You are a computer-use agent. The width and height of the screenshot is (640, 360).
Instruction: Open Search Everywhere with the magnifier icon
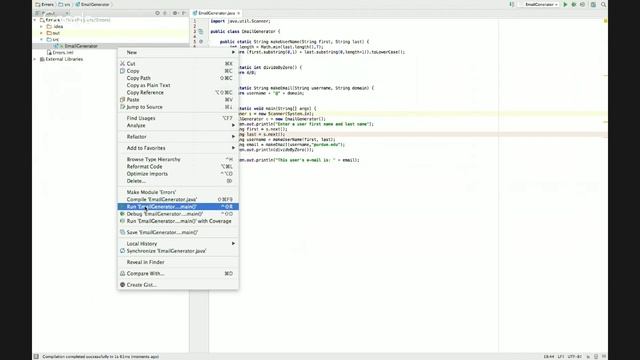coord(603,4)
